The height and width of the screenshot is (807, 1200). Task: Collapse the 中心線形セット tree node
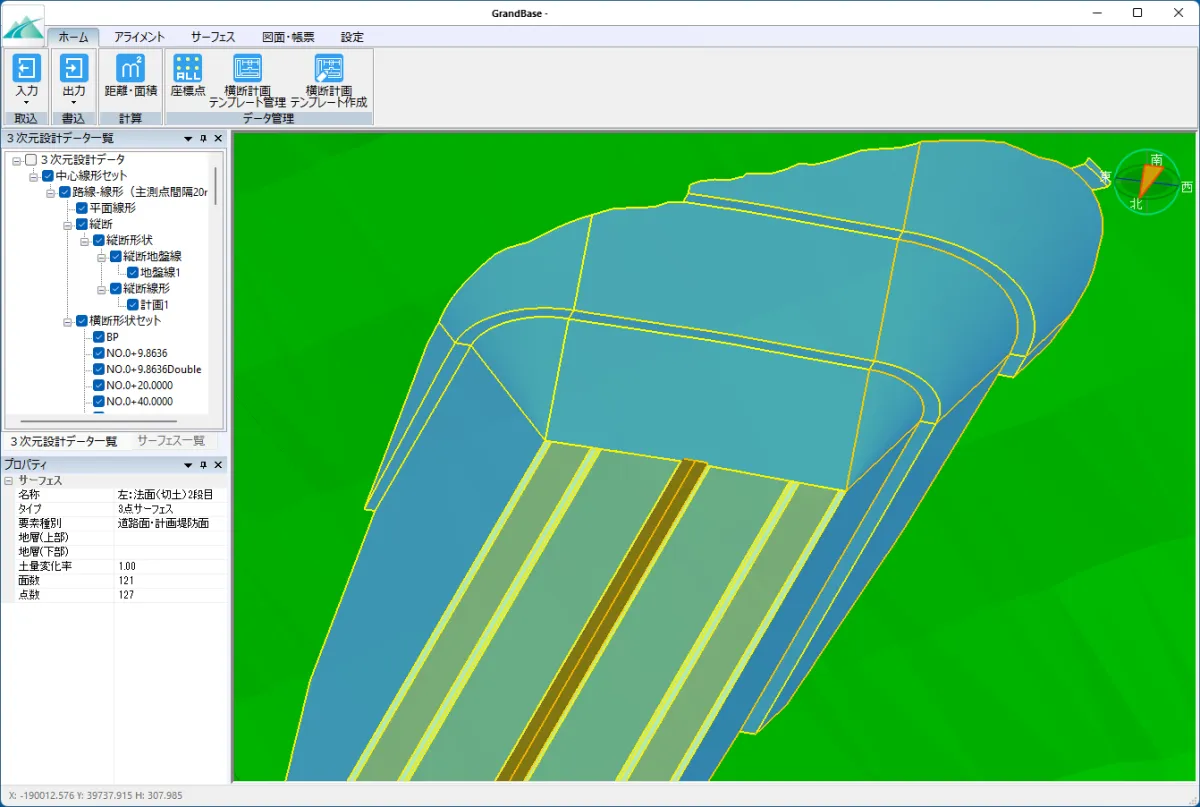coord(33,176)
